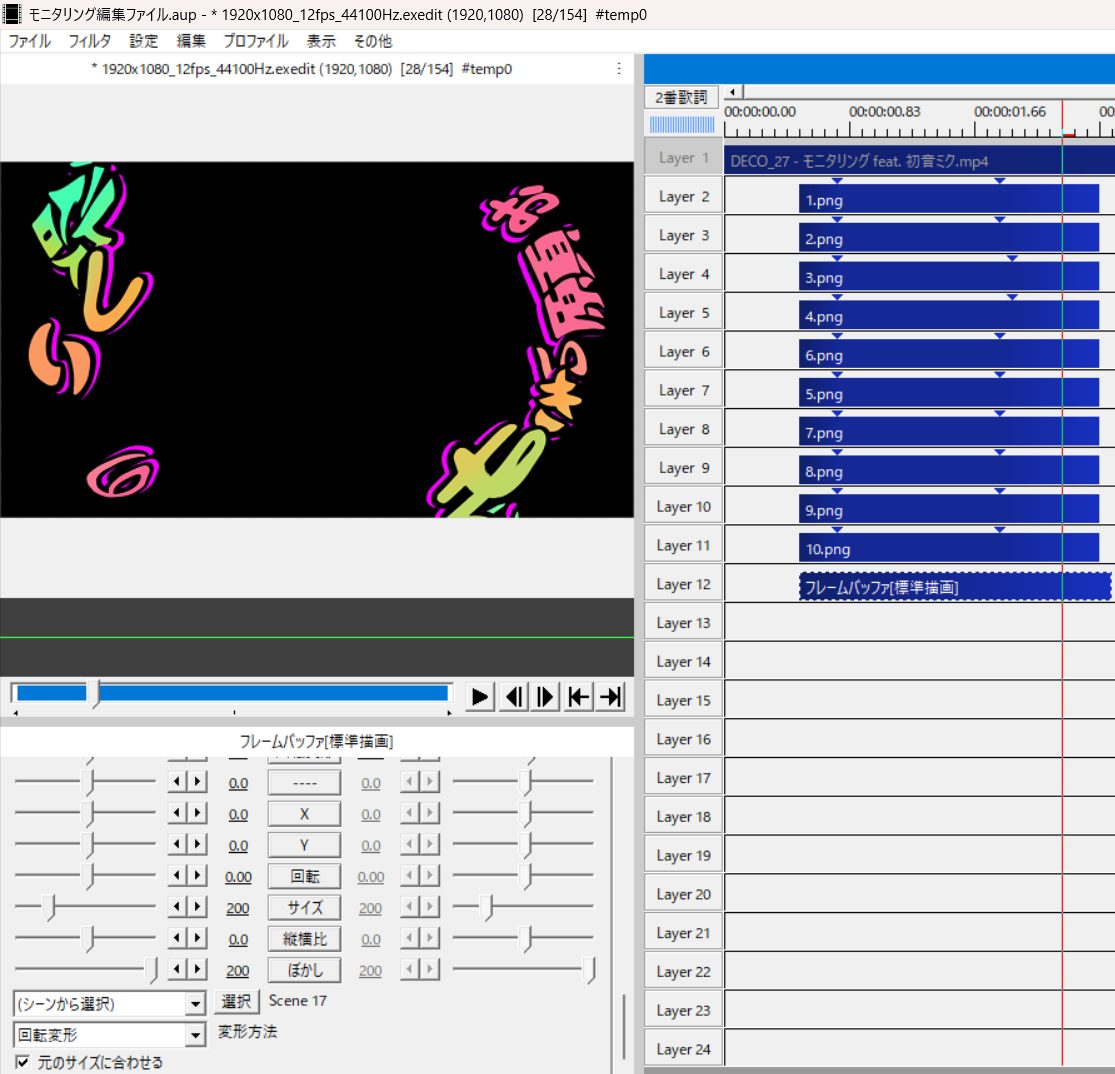The width and height of the screenshot is (1115, 1074).
Task: Decrease the サイズ value with left arrow
Action: pos(177,907)
